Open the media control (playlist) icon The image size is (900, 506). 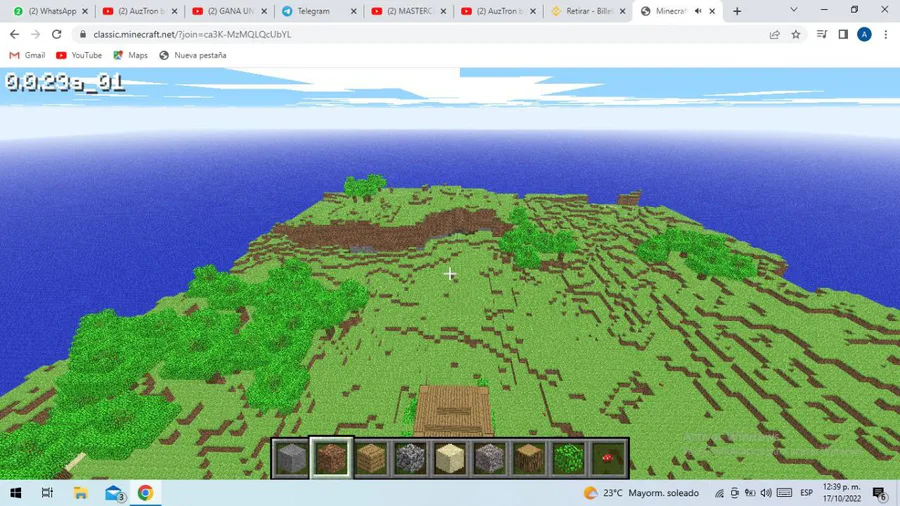(x=822, y=34)
